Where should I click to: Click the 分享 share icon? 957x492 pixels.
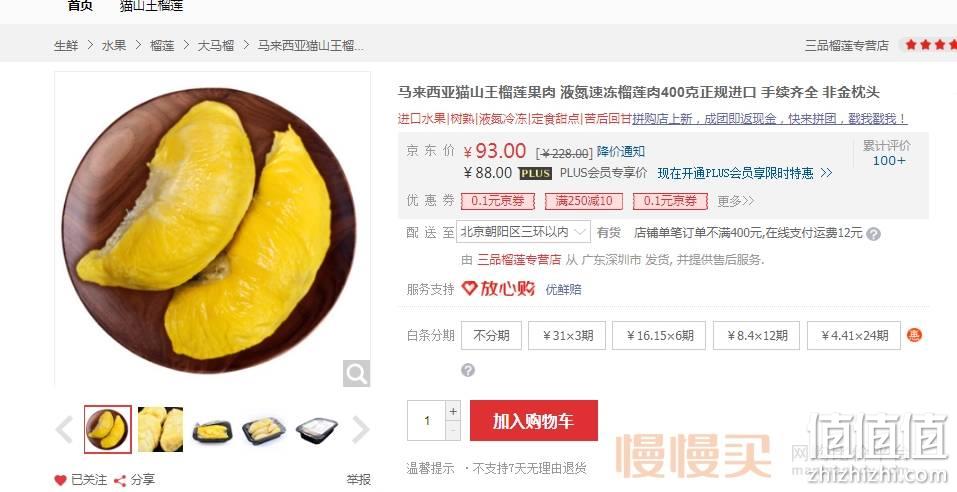pos(120,480)
